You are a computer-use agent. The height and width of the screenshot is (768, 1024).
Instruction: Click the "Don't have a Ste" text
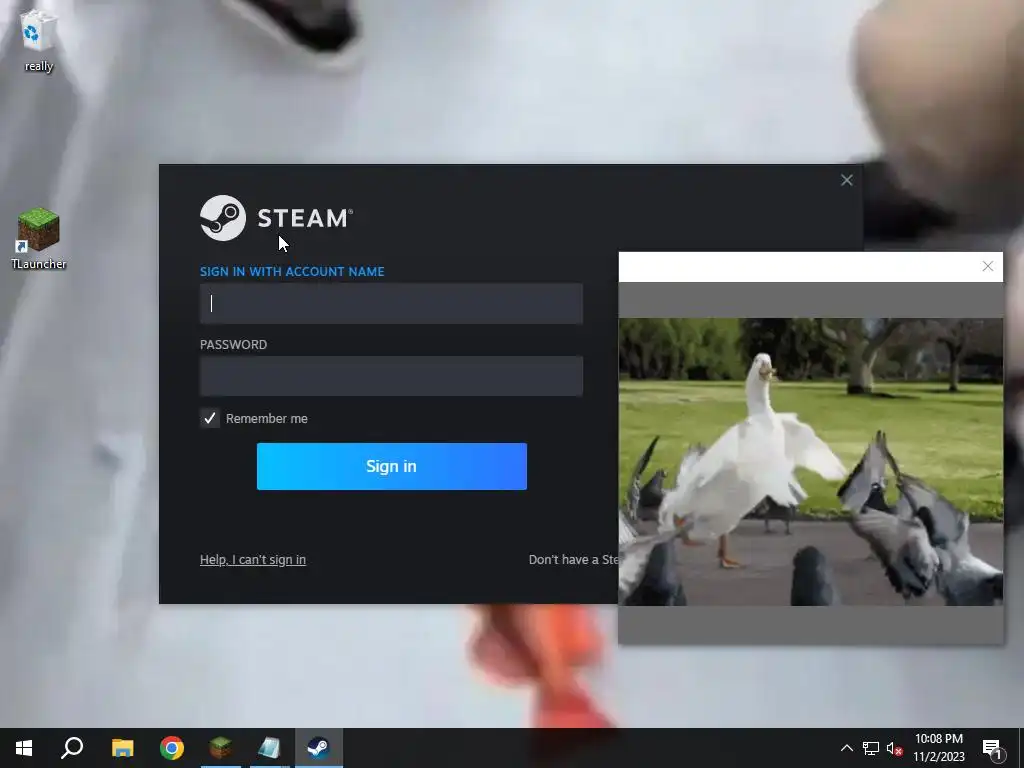point(573,560)
